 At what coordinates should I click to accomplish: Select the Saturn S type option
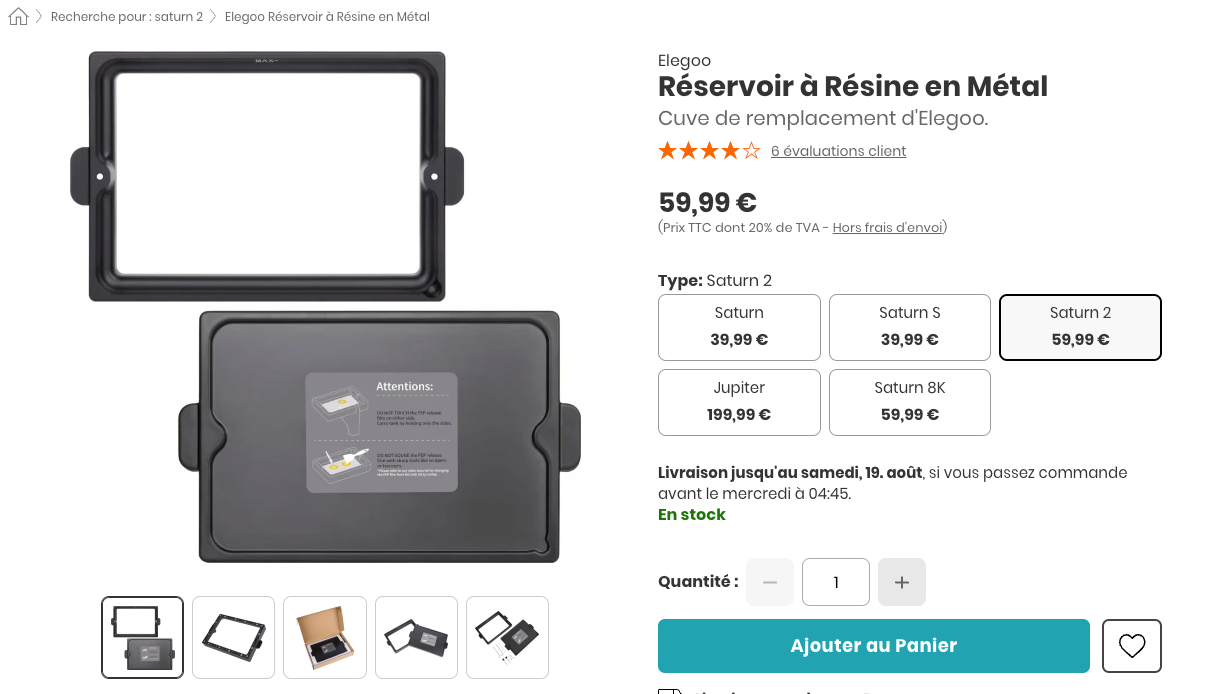pyautogui.click(x=910, y=327)
